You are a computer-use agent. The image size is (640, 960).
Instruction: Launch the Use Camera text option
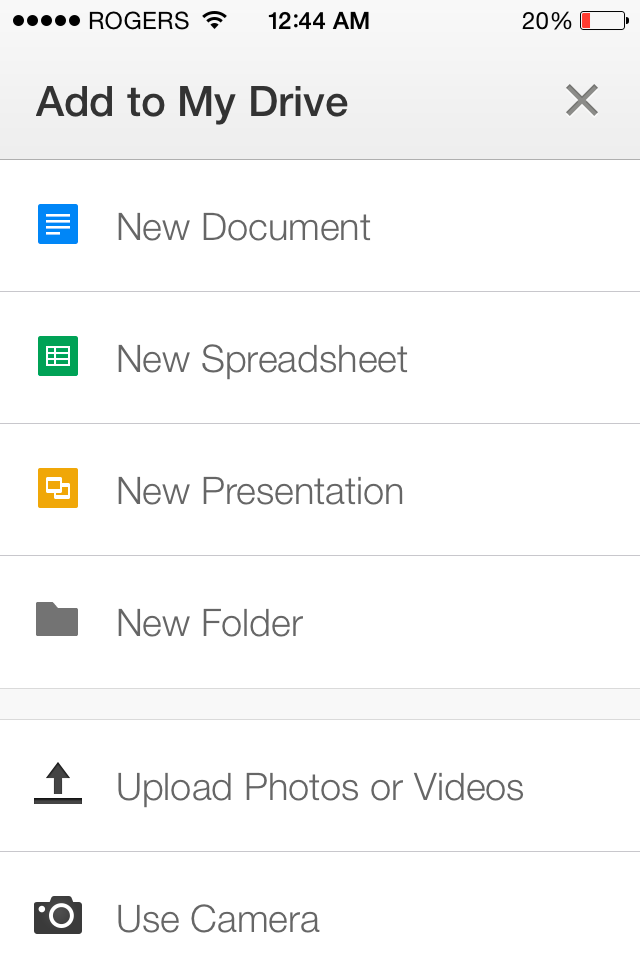218,919
